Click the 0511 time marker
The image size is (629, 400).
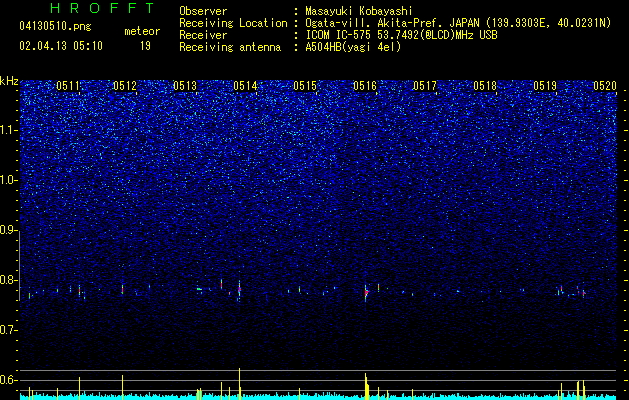click(x=68, y=86)
